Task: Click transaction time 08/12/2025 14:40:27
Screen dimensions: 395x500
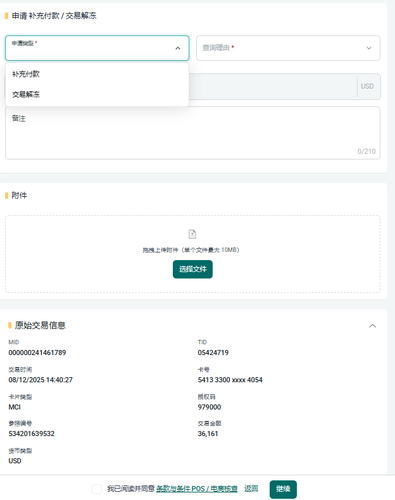Action: [x=40, y=380]
